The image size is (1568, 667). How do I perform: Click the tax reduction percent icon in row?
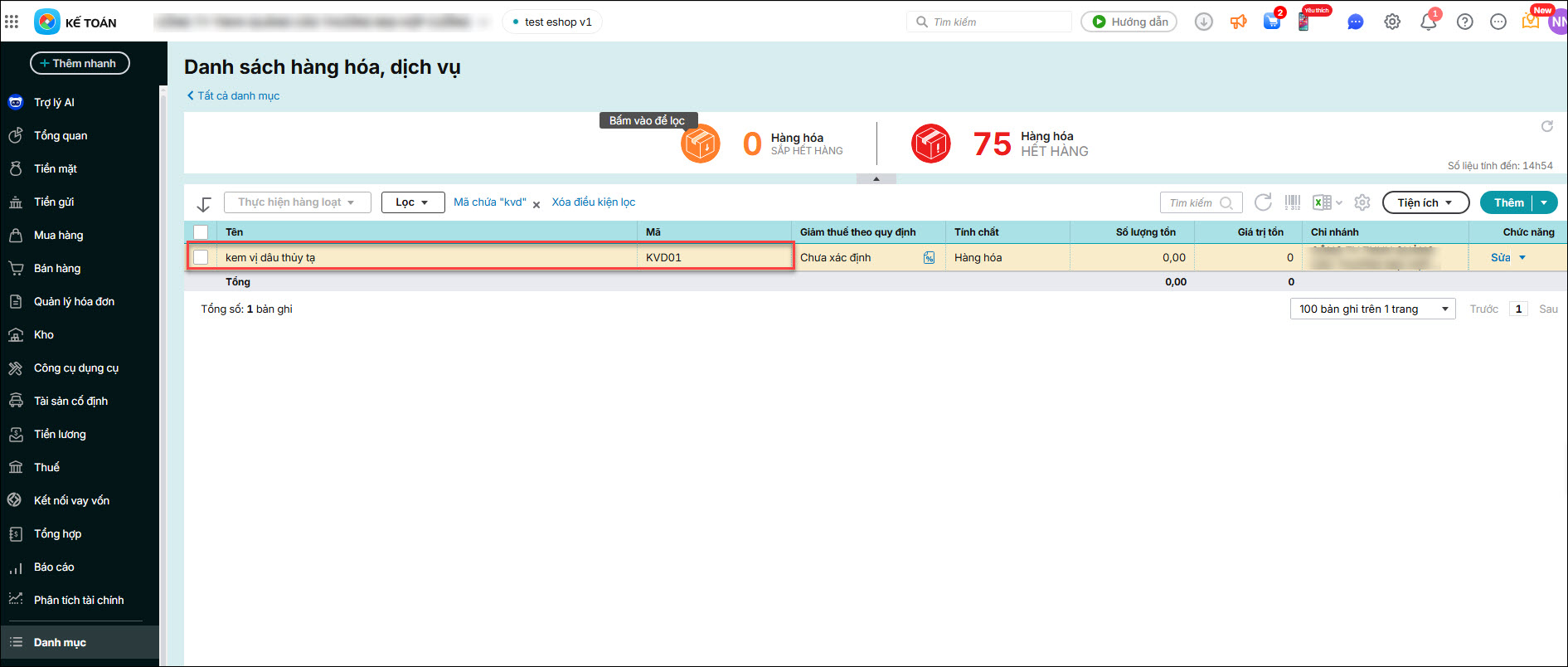click(929, 258)
